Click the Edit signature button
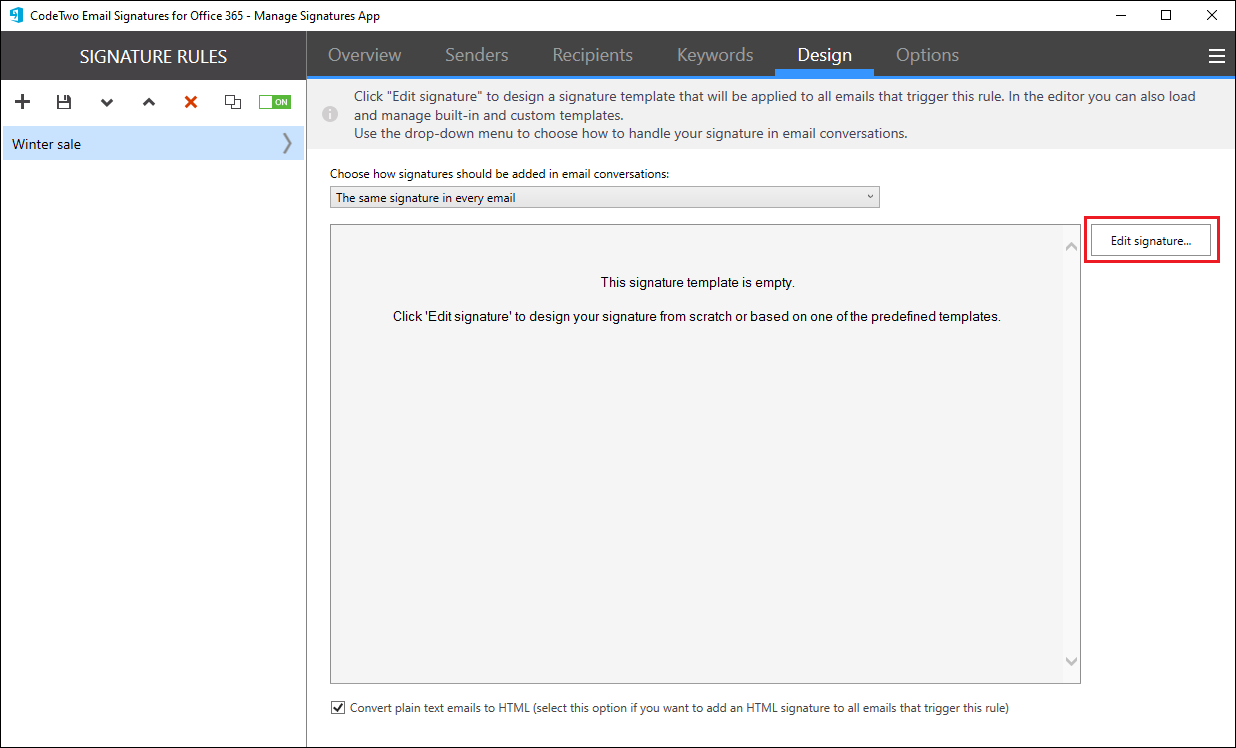This screenshot has height=748, width=1236. pyautogui.click(x=1151, y=240)
